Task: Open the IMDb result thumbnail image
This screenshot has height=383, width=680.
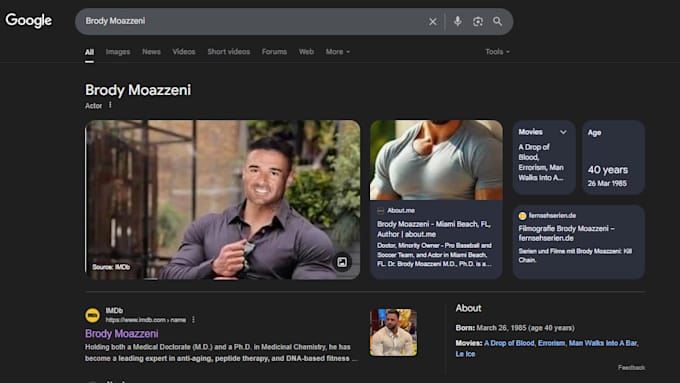Action: coord(393,332)
